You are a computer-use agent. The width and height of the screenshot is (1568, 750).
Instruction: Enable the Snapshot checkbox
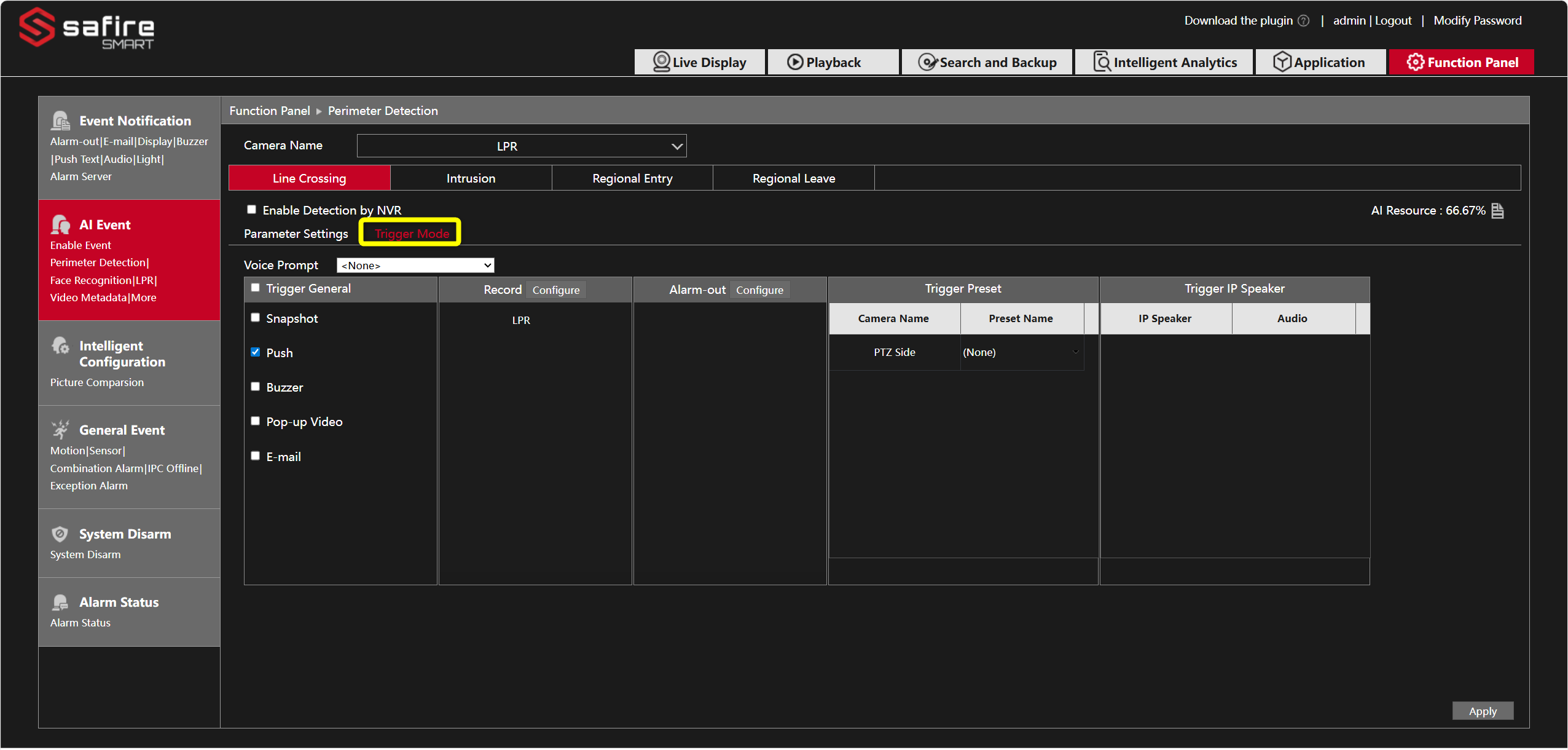click(255, 318)
